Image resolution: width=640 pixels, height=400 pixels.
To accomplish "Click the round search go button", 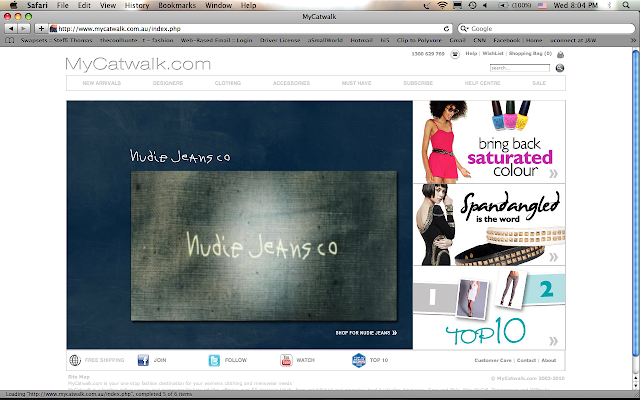I will point(560,68).
